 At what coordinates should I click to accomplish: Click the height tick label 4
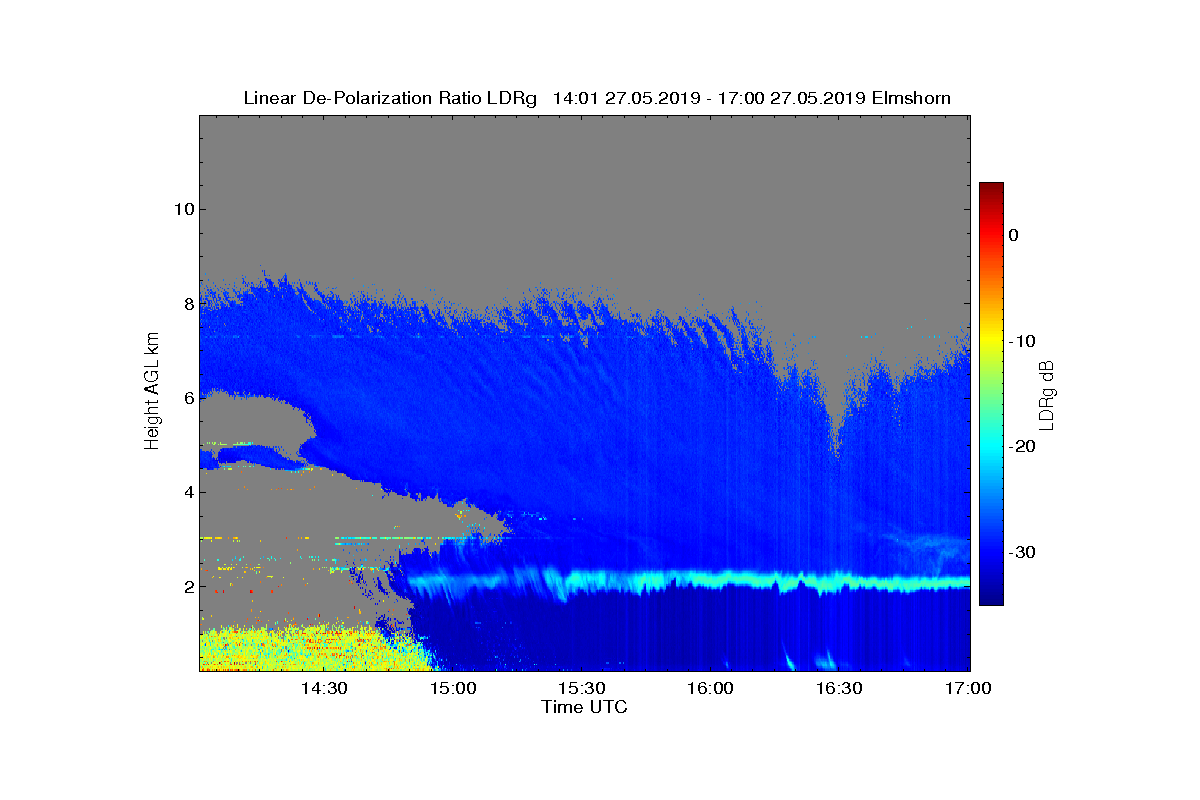coord(188,492)
